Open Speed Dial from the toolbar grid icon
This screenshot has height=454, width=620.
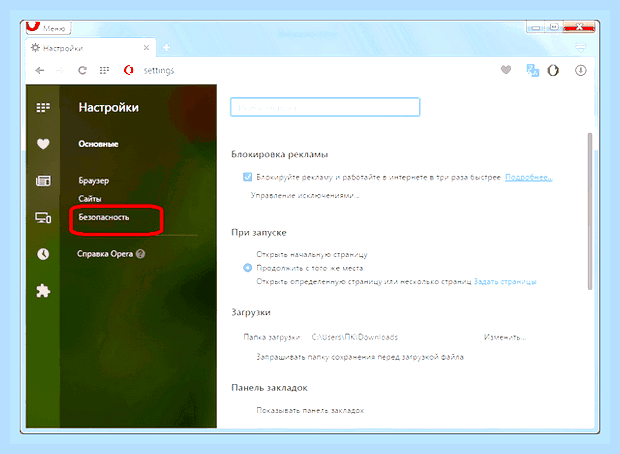pos(104,70)
